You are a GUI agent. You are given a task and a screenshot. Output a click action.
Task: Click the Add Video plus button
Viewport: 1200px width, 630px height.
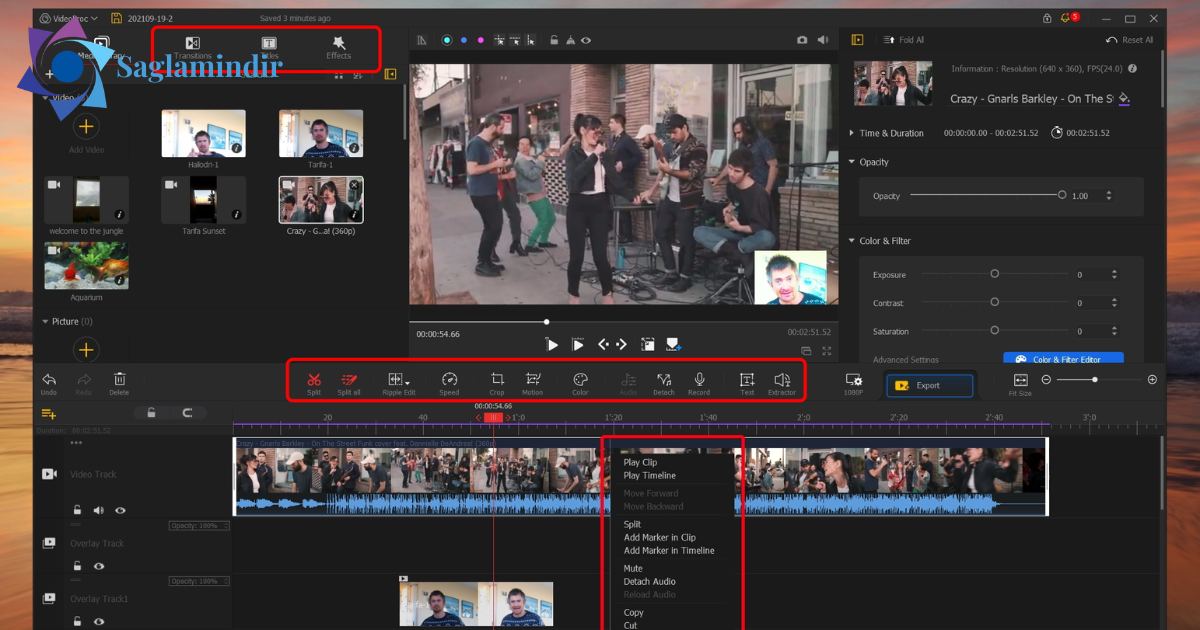coord(86,126)
